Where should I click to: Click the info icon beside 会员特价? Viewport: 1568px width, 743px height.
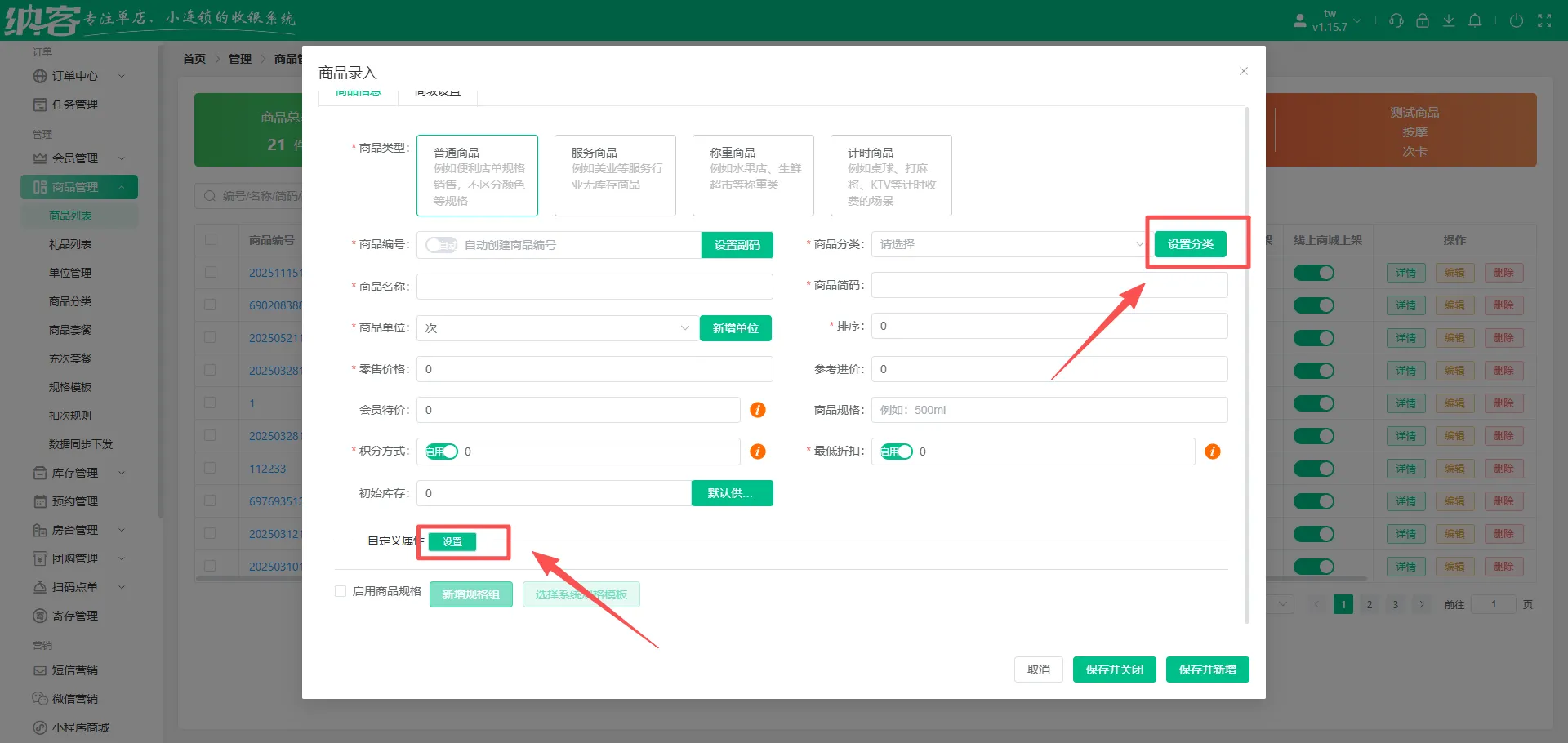click(x=758, y=410)
